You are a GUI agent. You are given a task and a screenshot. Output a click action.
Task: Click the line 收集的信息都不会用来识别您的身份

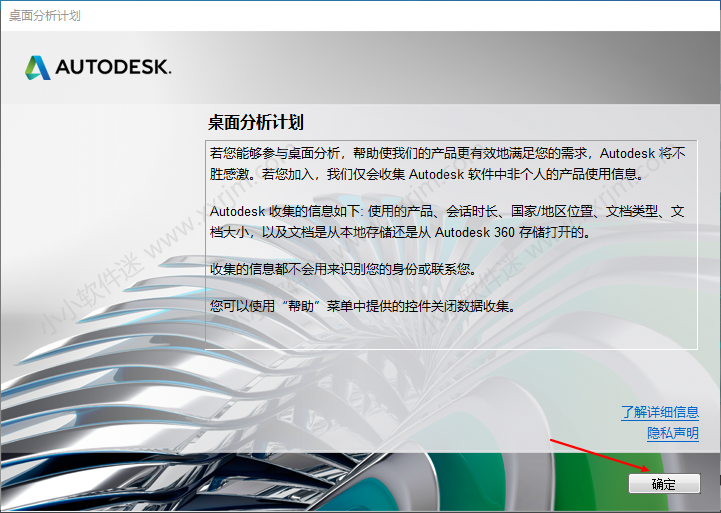(343, 270)
